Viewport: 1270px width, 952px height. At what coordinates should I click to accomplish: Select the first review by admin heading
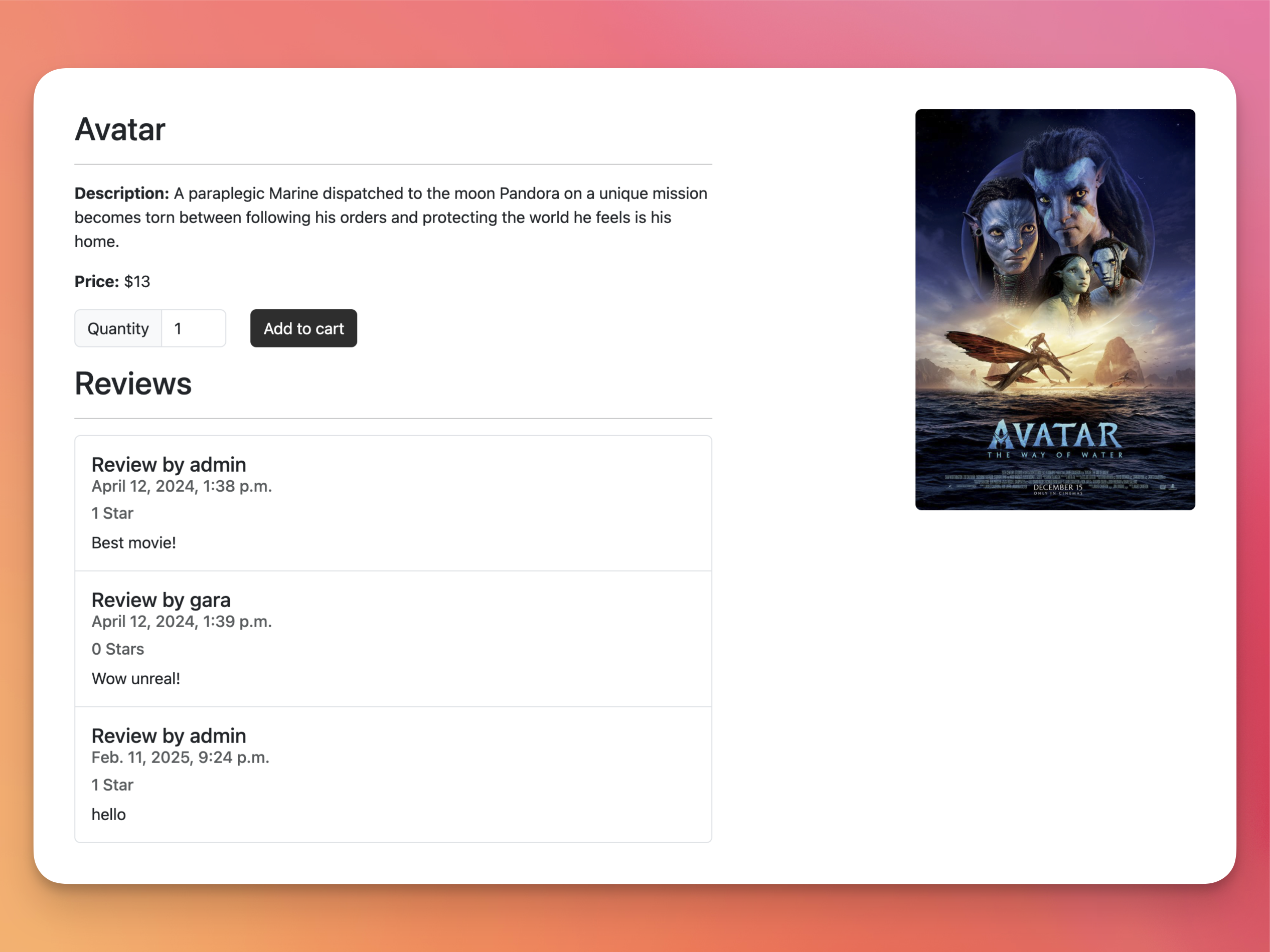169,464
